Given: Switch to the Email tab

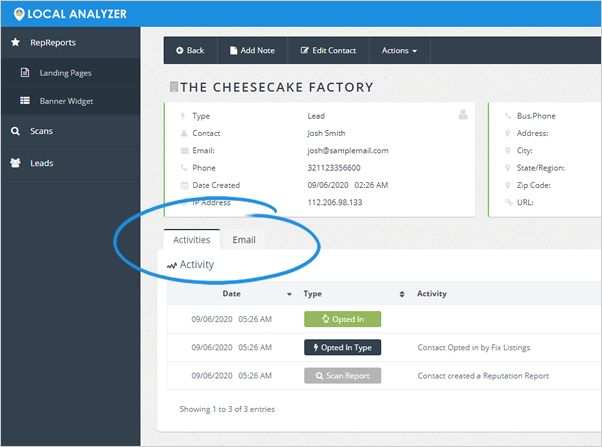Looking at the screenshot, I should 244,240.
